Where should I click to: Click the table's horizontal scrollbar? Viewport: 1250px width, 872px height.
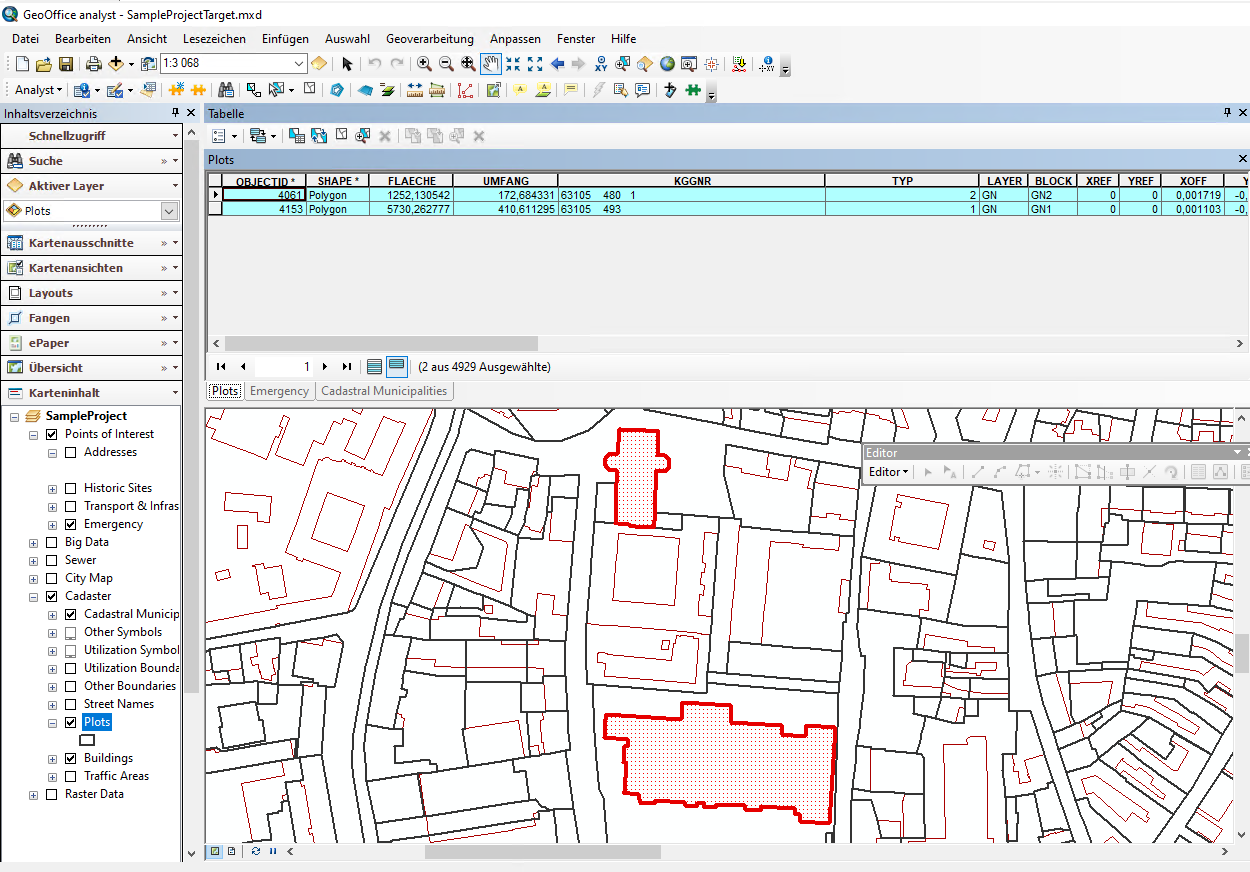380,343
